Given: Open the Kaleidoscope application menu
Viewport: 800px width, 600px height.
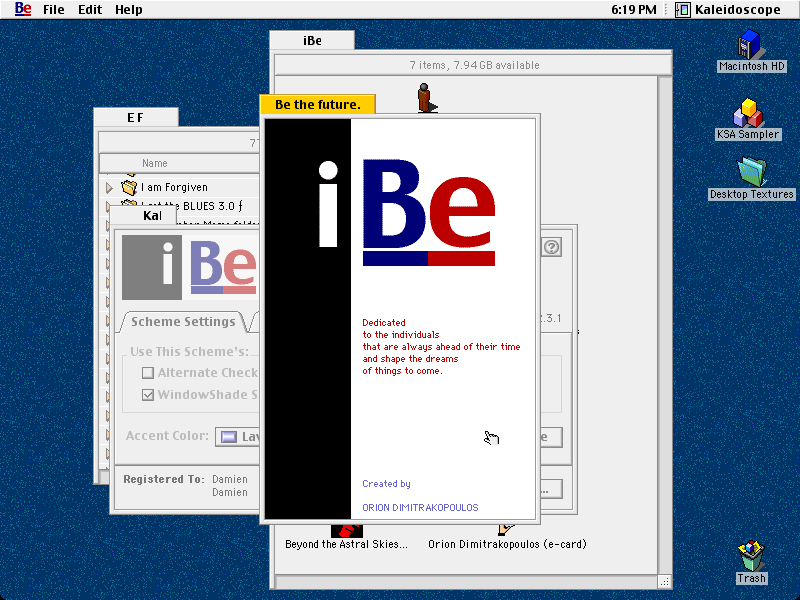Looking at the screenshot, I should click(728, 10).
